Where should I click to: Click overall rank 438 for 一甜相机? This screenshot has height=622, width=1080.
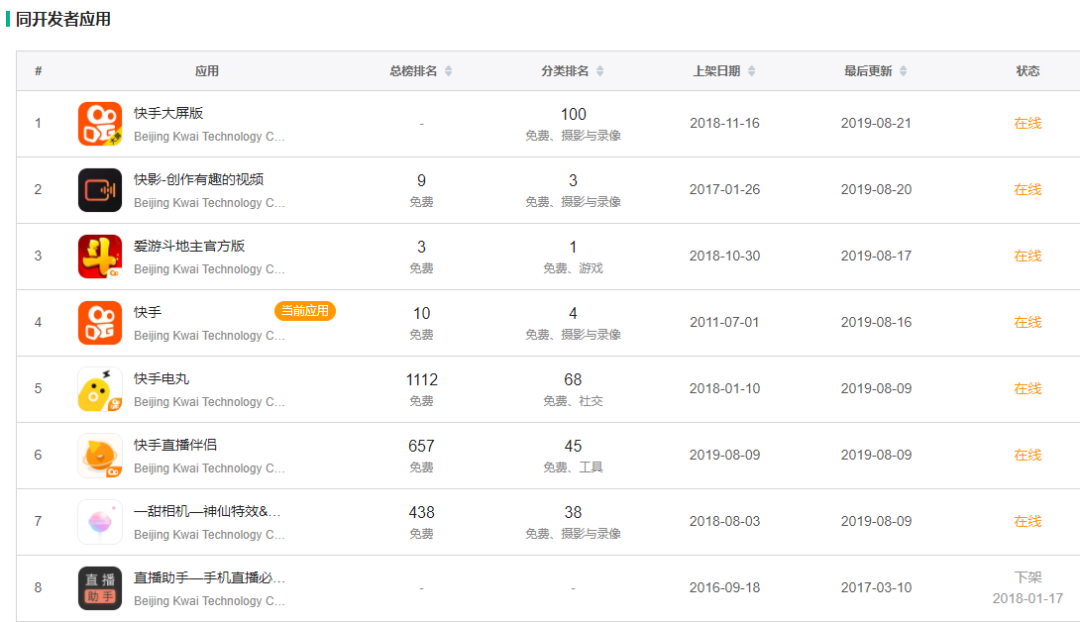(x=422, y=512)
